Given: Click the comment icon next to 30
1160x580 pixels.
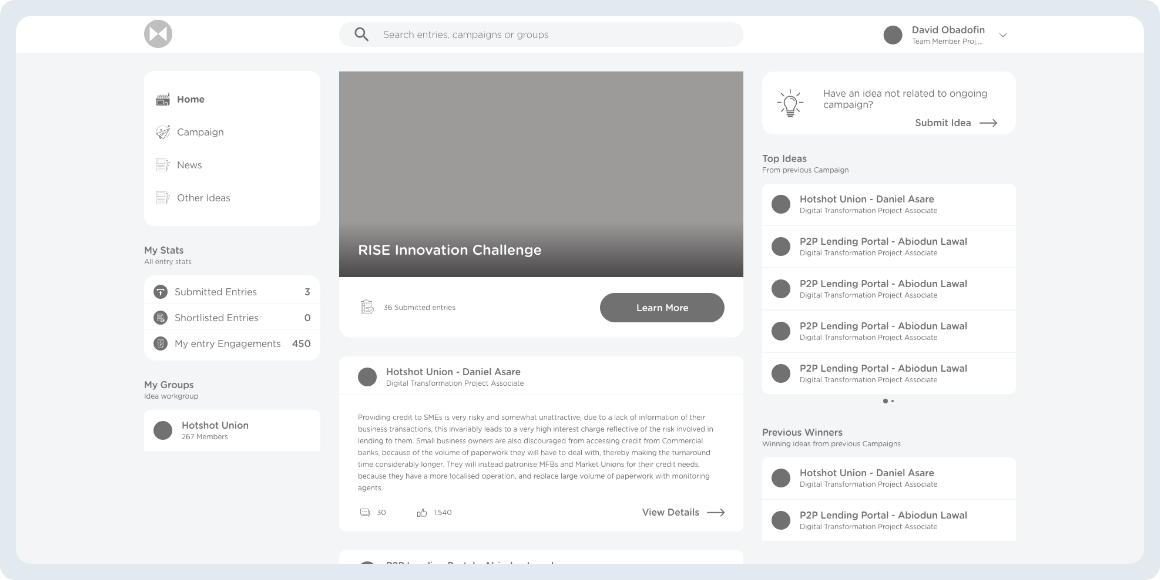Looking at the screenshot, I should point(364,512).
